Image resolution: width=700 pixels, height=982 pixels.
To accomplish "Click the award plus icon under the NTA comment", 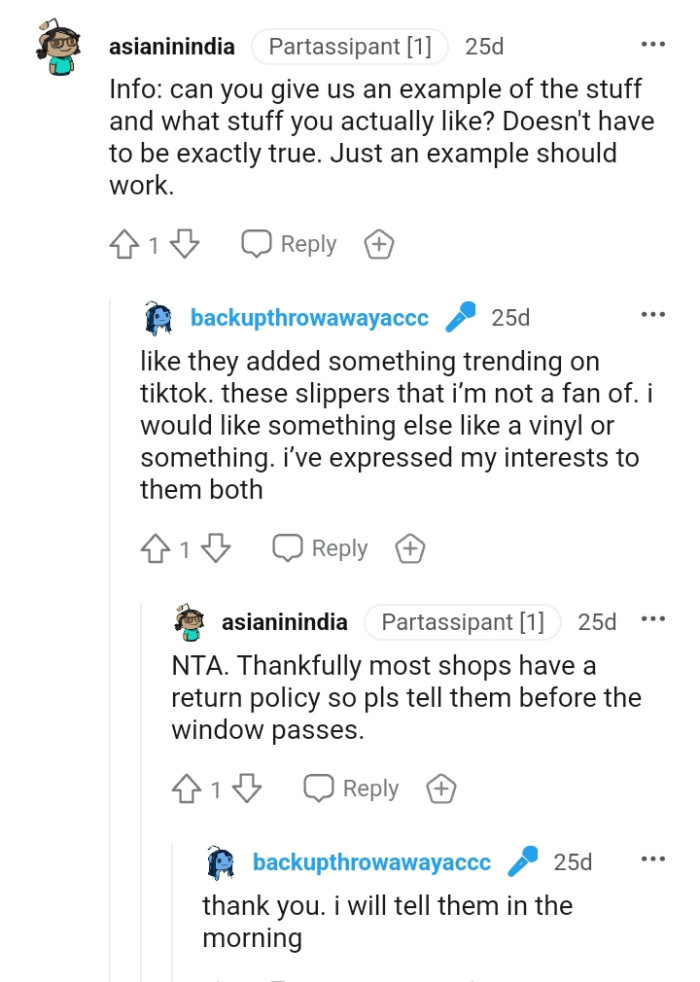I will coord(440,788).
